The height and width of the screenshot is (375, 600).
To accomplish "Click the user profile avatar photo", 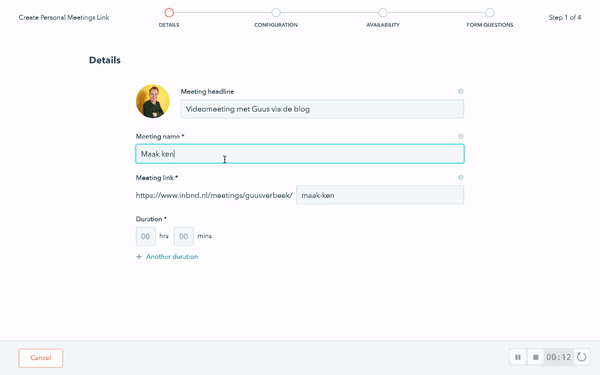I will click(153, 101).
